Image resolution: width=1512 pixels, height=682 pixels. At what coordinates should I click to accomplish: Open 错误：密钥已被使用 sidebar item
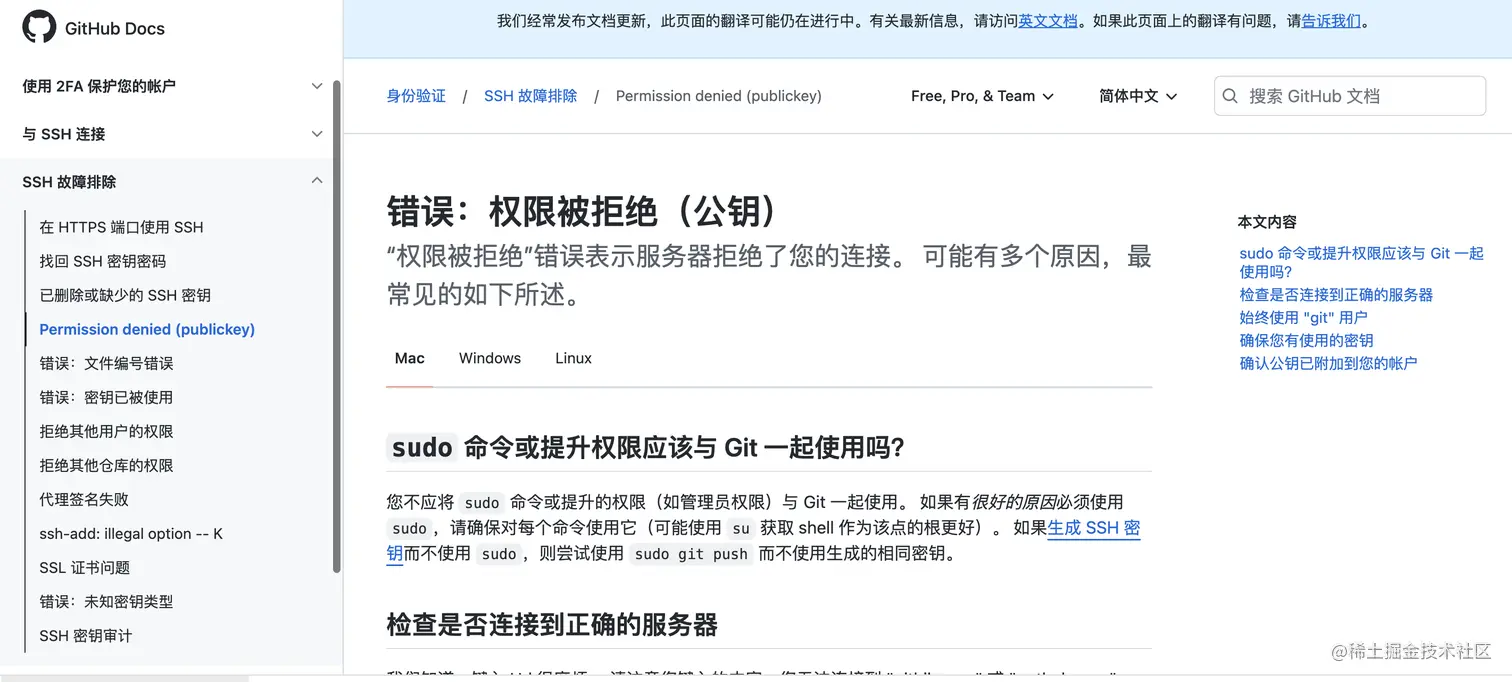point(106,397)
